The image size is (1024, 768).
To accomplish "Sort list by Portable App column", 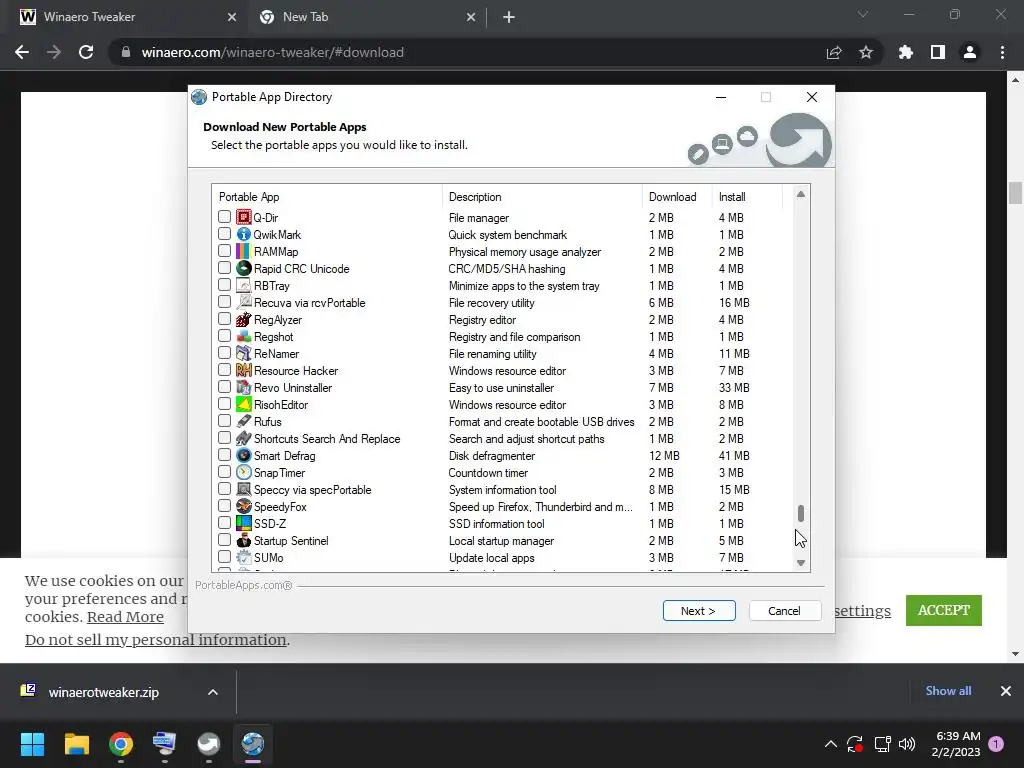I will (327, 197).
